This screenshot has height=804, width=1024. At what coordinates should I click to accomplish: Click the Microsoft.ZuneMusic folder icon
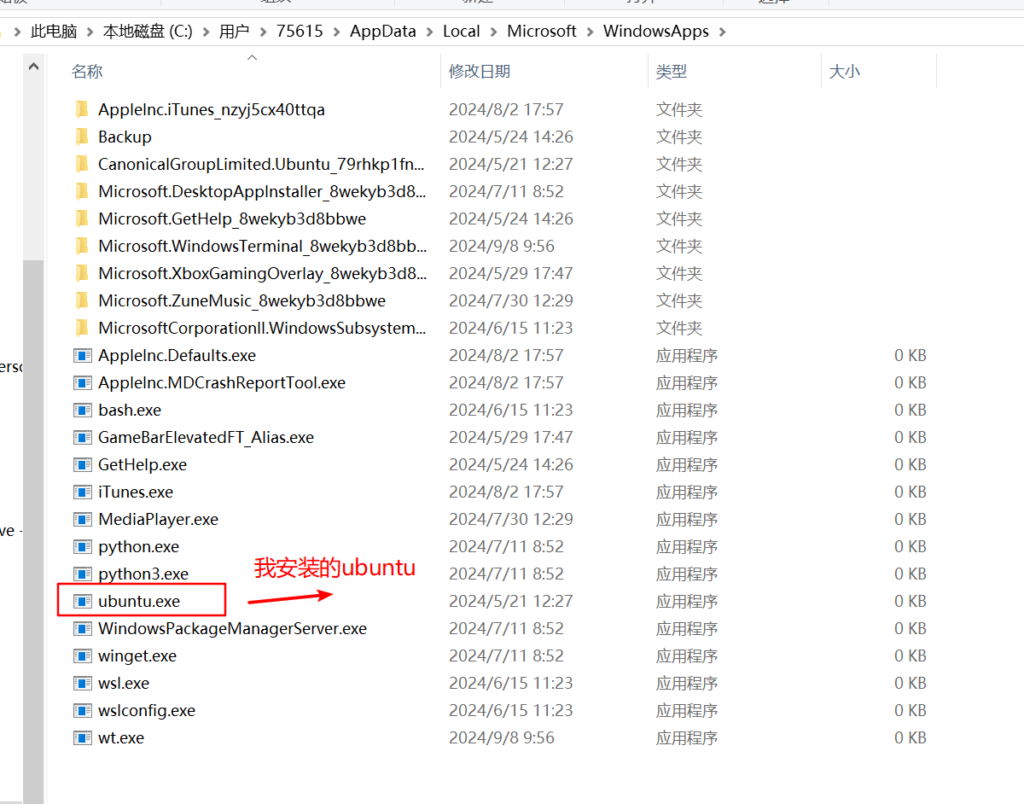coord(82,301)
